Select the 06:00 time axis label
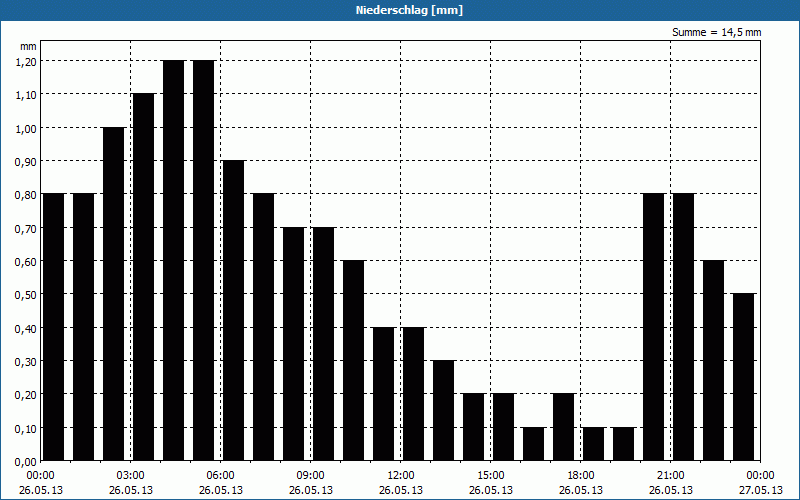 [220, 476]
